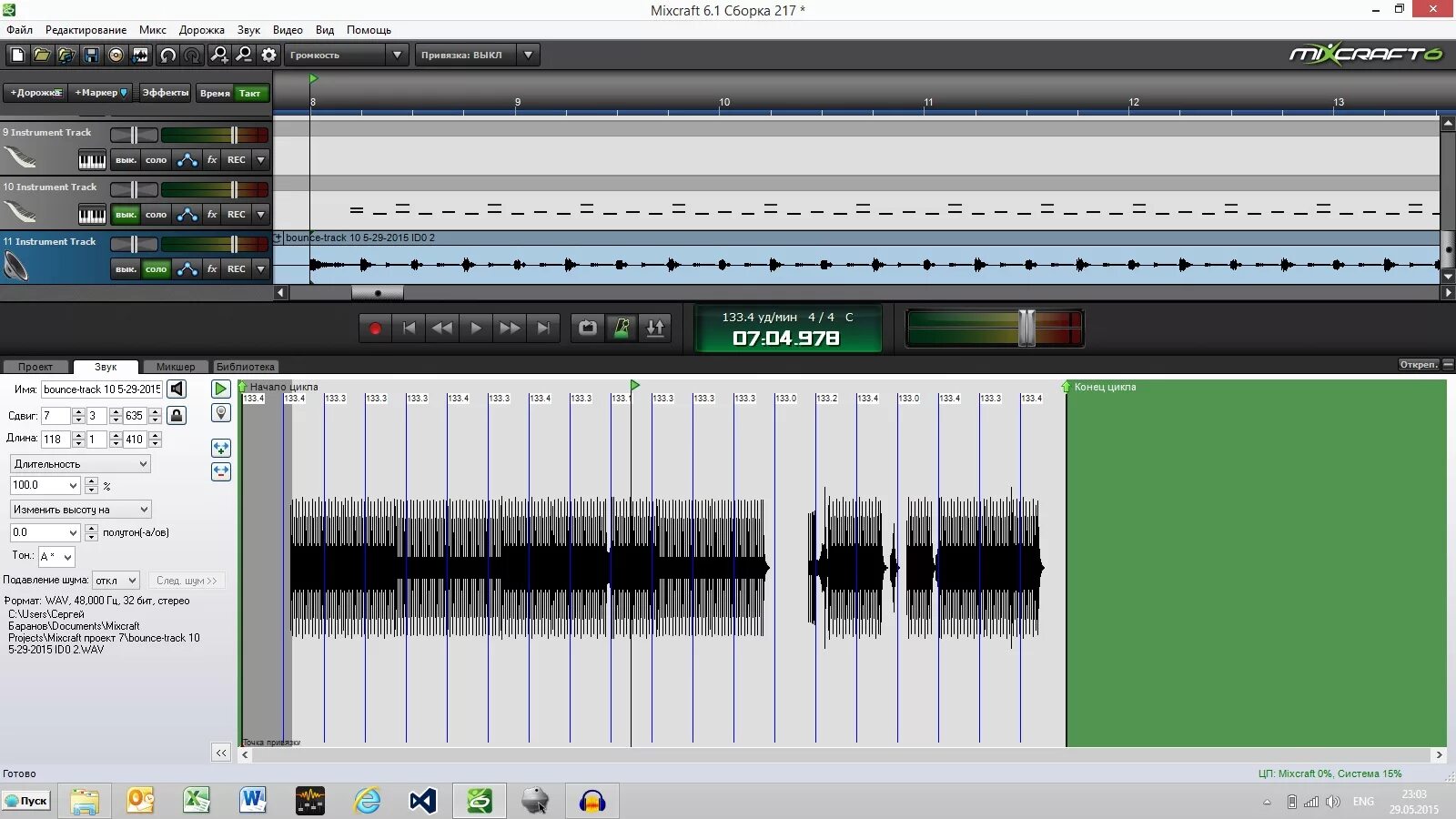The image size is (1456, 819).
Task: Open a project via the folder icon
Action: [x=42, y=56]
